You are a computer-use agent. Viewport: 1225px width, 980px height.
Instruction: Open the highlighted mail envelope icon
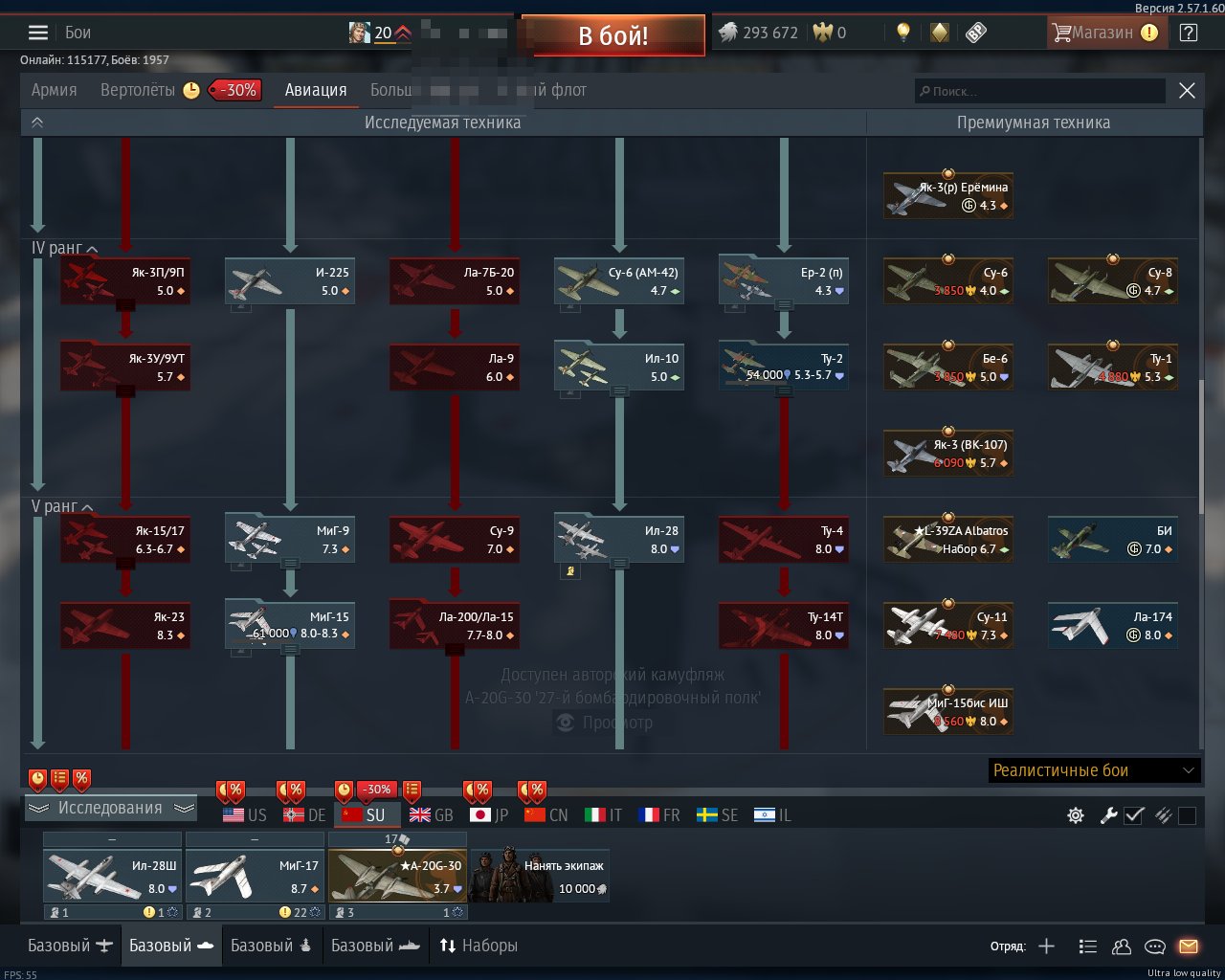pos(1189,947)
